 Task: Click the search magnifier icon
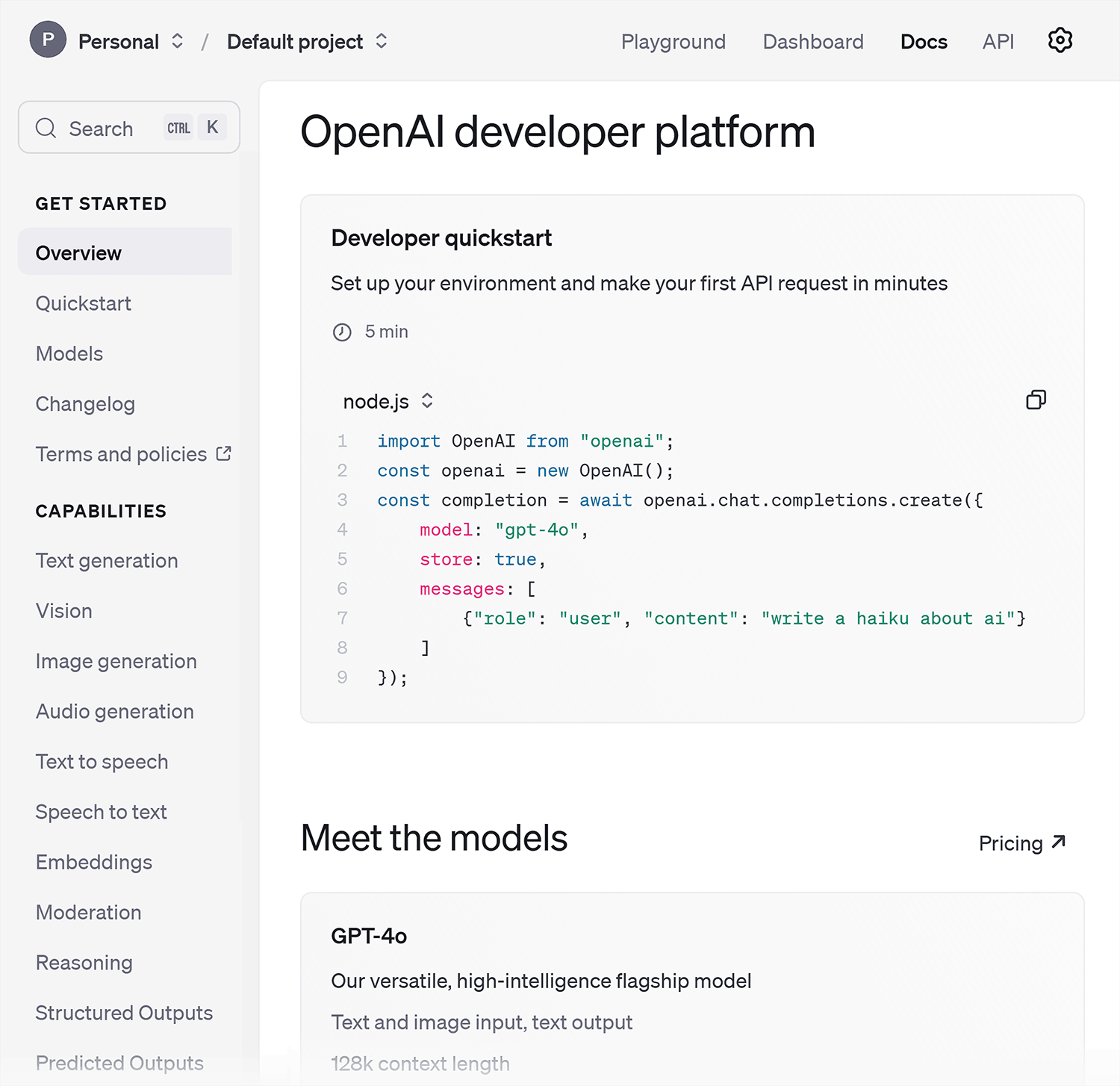[46, 128]
